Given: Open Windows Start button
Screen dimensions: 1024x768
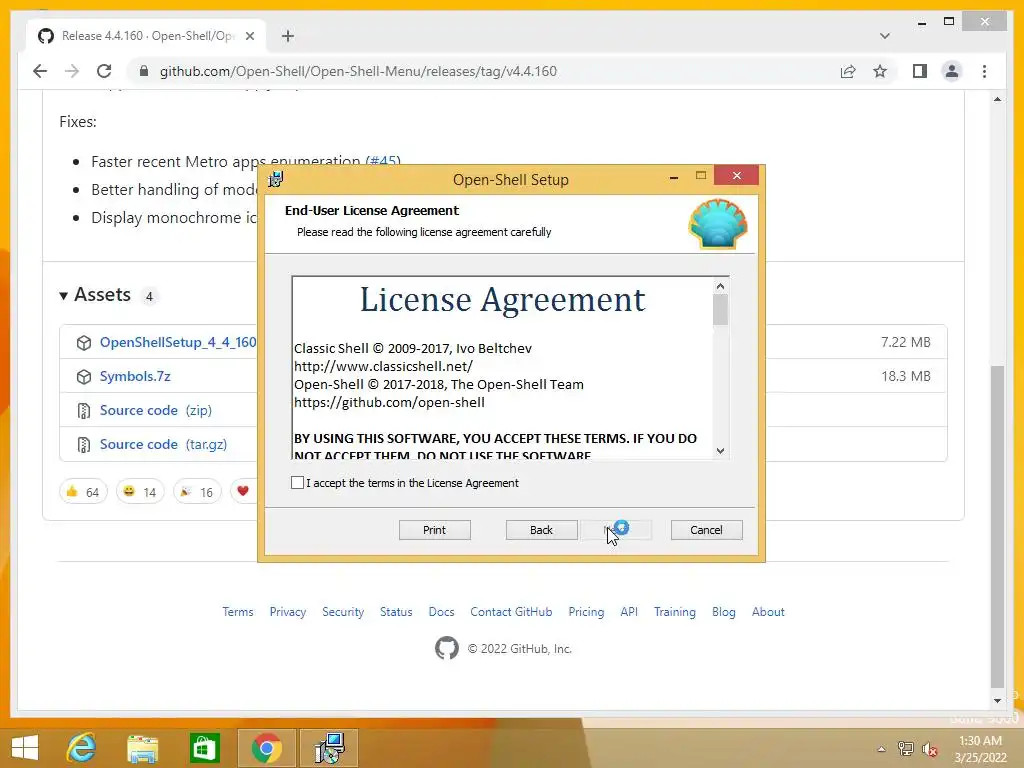Looking at the screenshot, I should [25, 748].
